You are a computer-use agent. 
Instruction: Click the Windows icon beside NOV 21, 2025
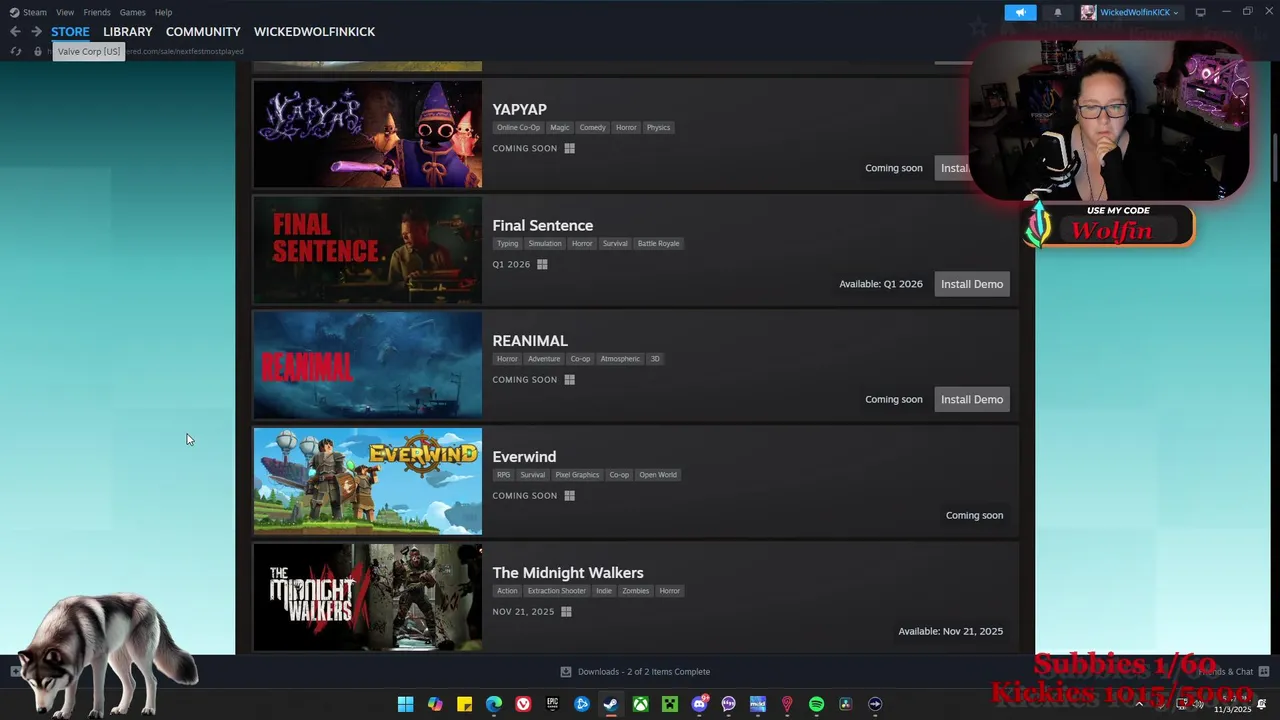[566, 612]
